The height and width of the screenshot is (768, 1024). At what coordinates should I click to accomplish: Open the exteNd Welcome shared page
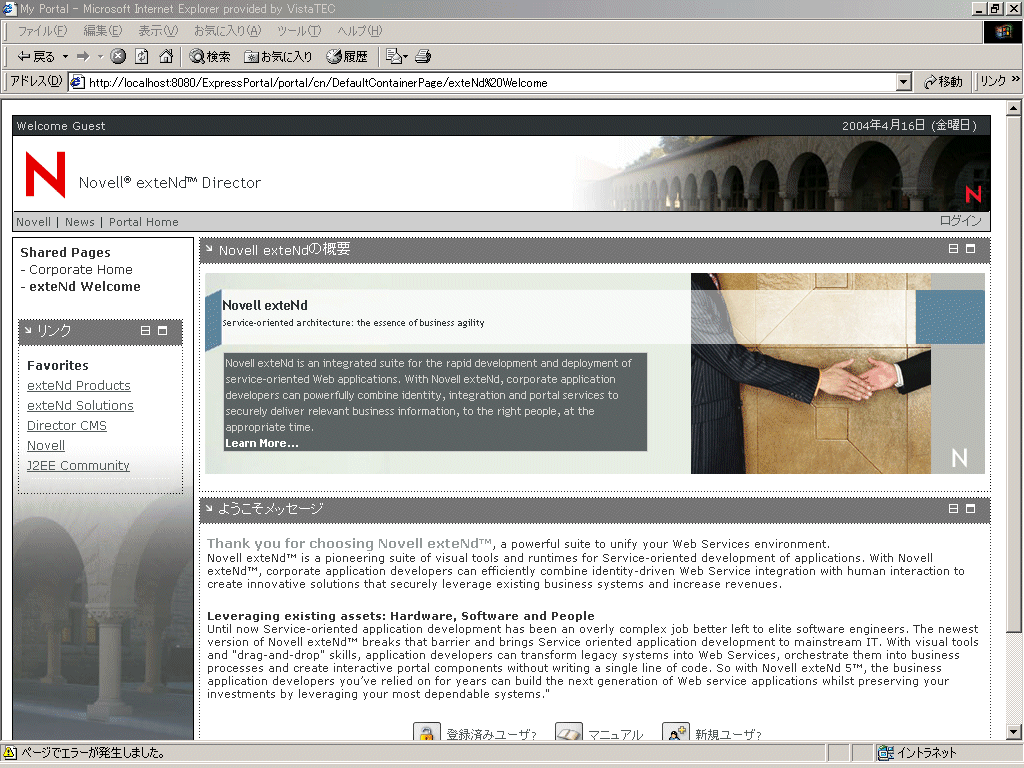tap(85, 287)
